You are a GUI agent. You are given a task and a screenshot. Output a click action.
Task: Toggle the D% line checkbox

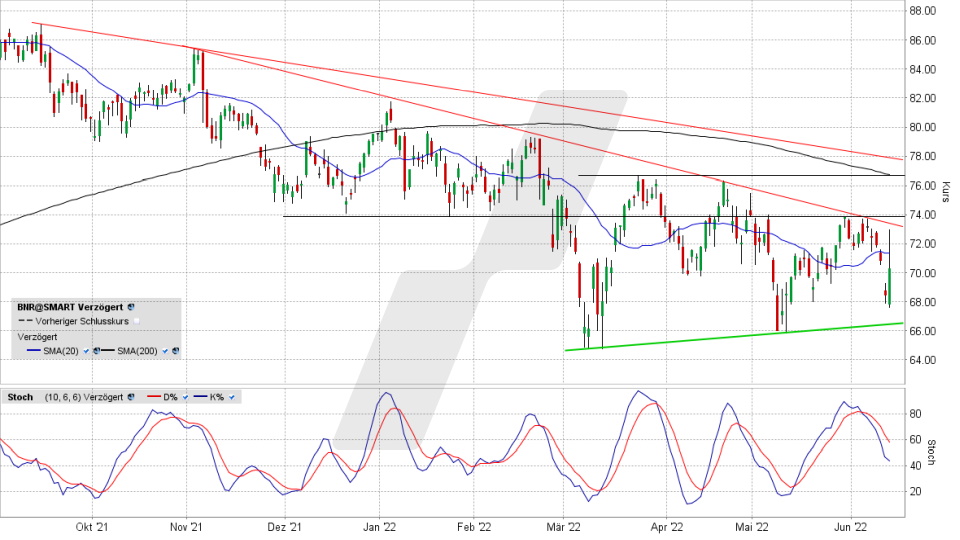185,397
